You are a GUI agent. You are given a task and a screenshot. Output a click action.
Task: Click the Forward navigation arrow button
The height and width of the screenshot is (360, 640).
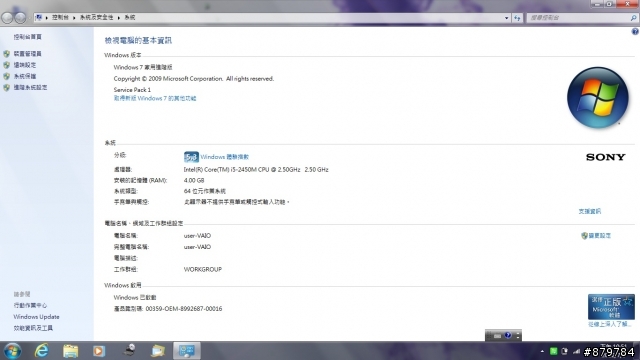pos(20,18)
